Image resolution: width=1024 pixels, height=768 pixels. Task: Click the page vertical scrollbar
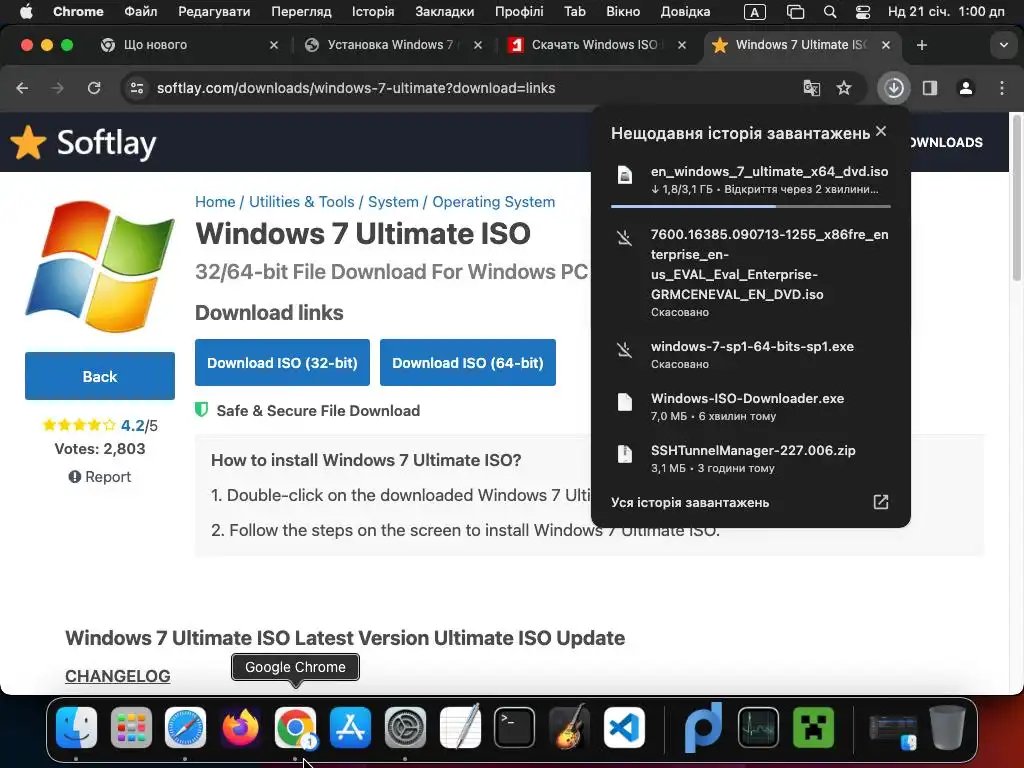pyautogui.click(x=1016, y=196)
